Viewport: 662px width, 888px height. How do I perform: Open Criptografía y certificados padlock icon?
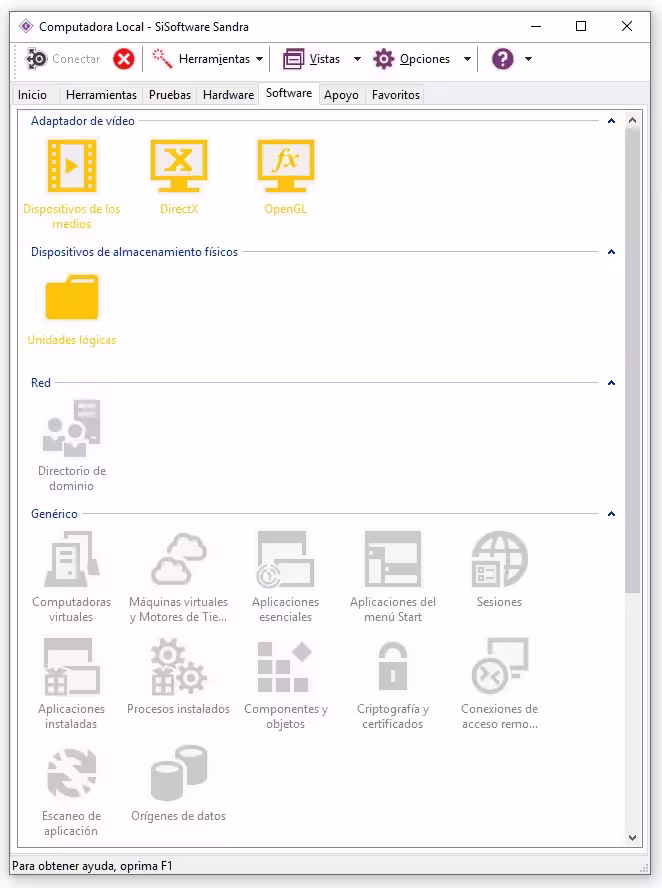click(x=393, y=666)
